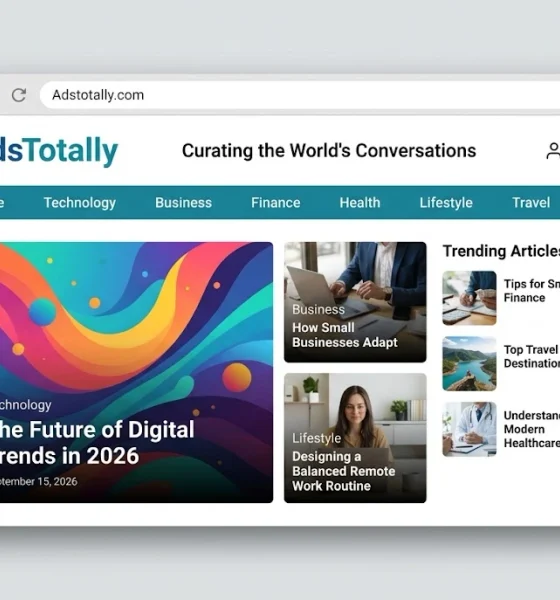Open the user account icon
560x600 pixels.
point(553,151)
